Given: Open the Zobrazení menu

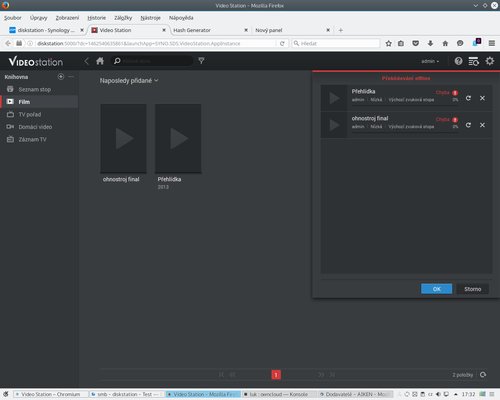Looking at the screenshot, I should (67, 18).
